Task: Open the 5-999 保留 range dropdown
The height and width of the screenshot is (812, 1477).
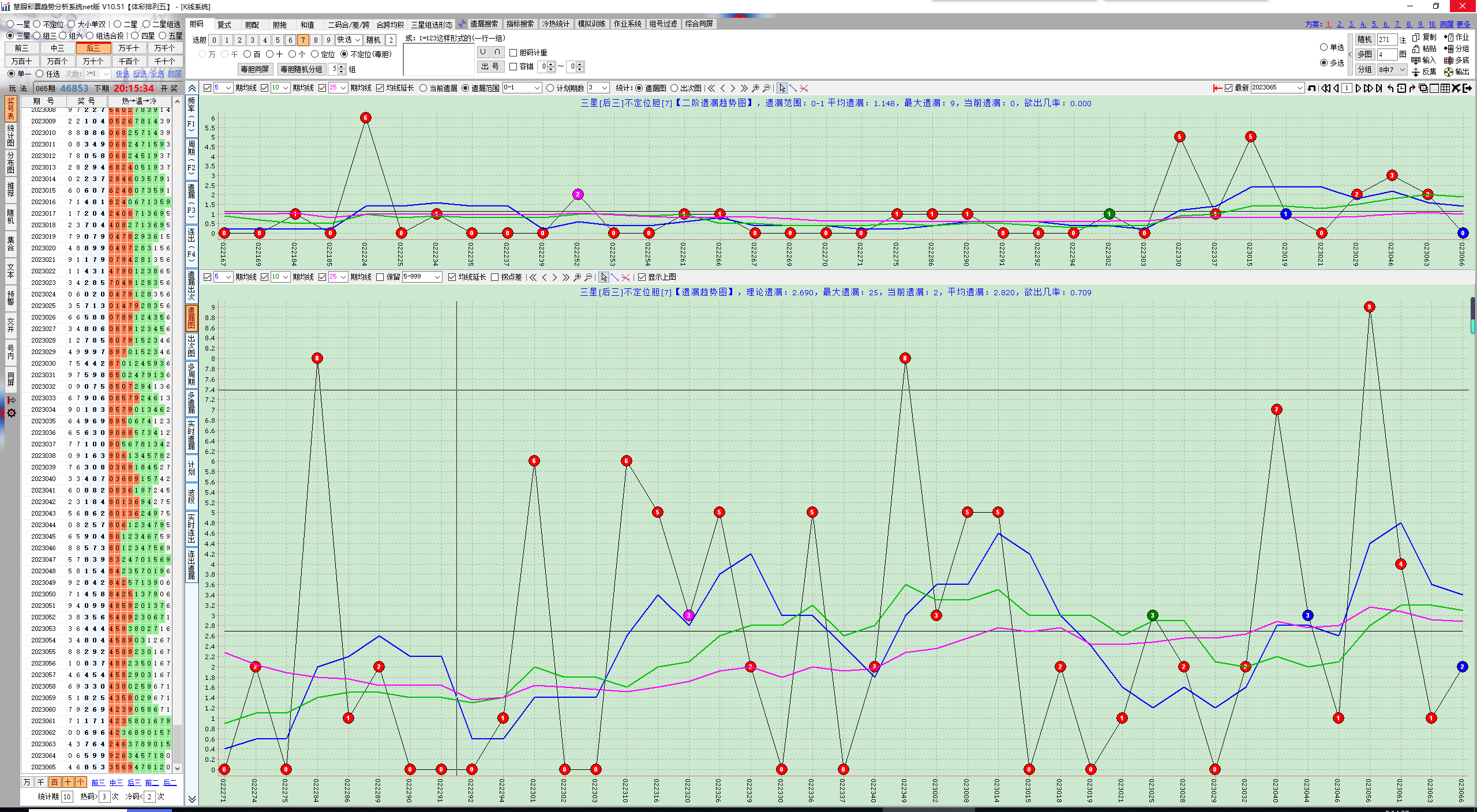Action: 422,277
